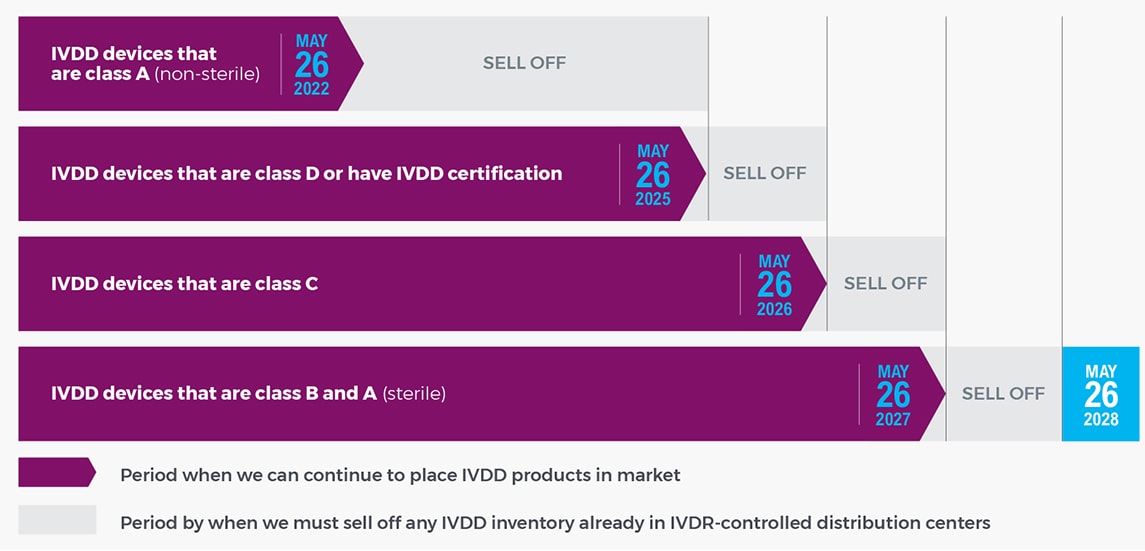
Task: Click the purple arrow legend swatch
Action: click(56, 472)
